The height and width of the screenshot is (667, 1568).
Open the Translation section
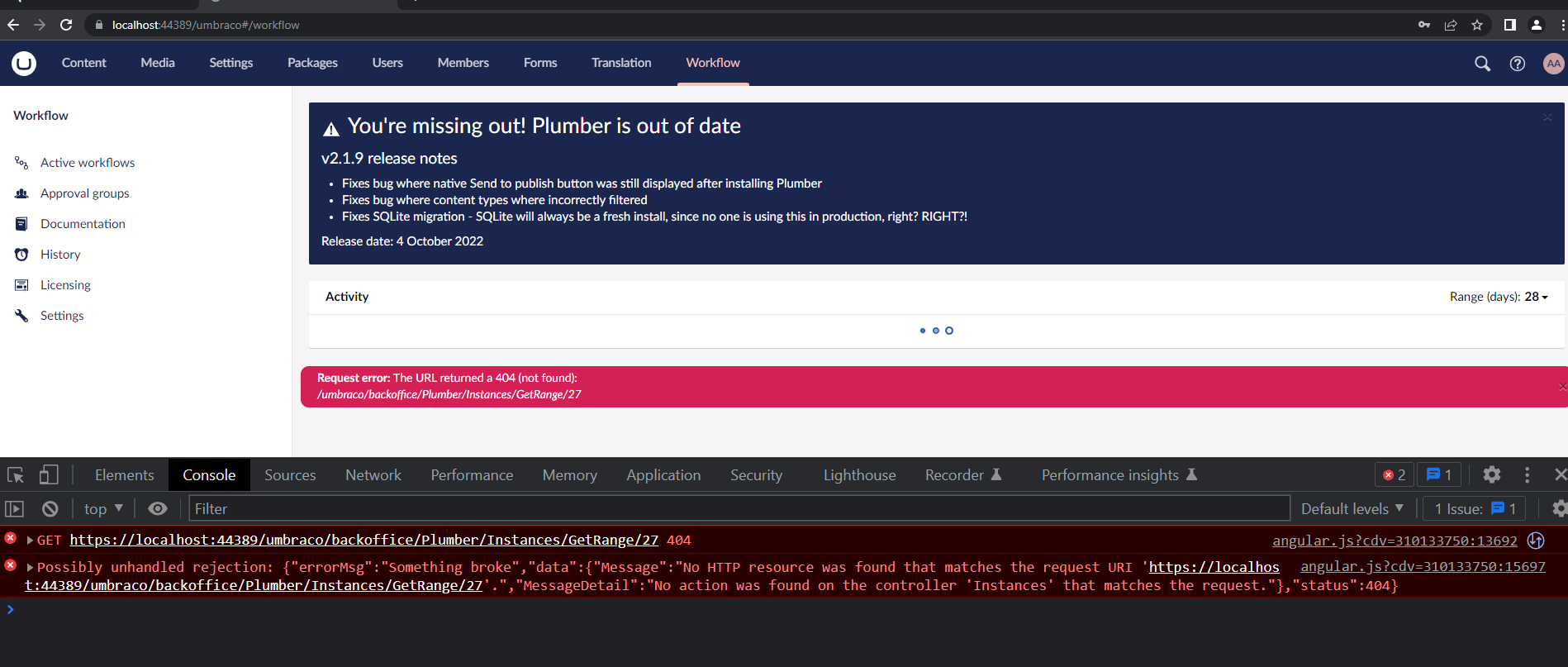[621, 63]
